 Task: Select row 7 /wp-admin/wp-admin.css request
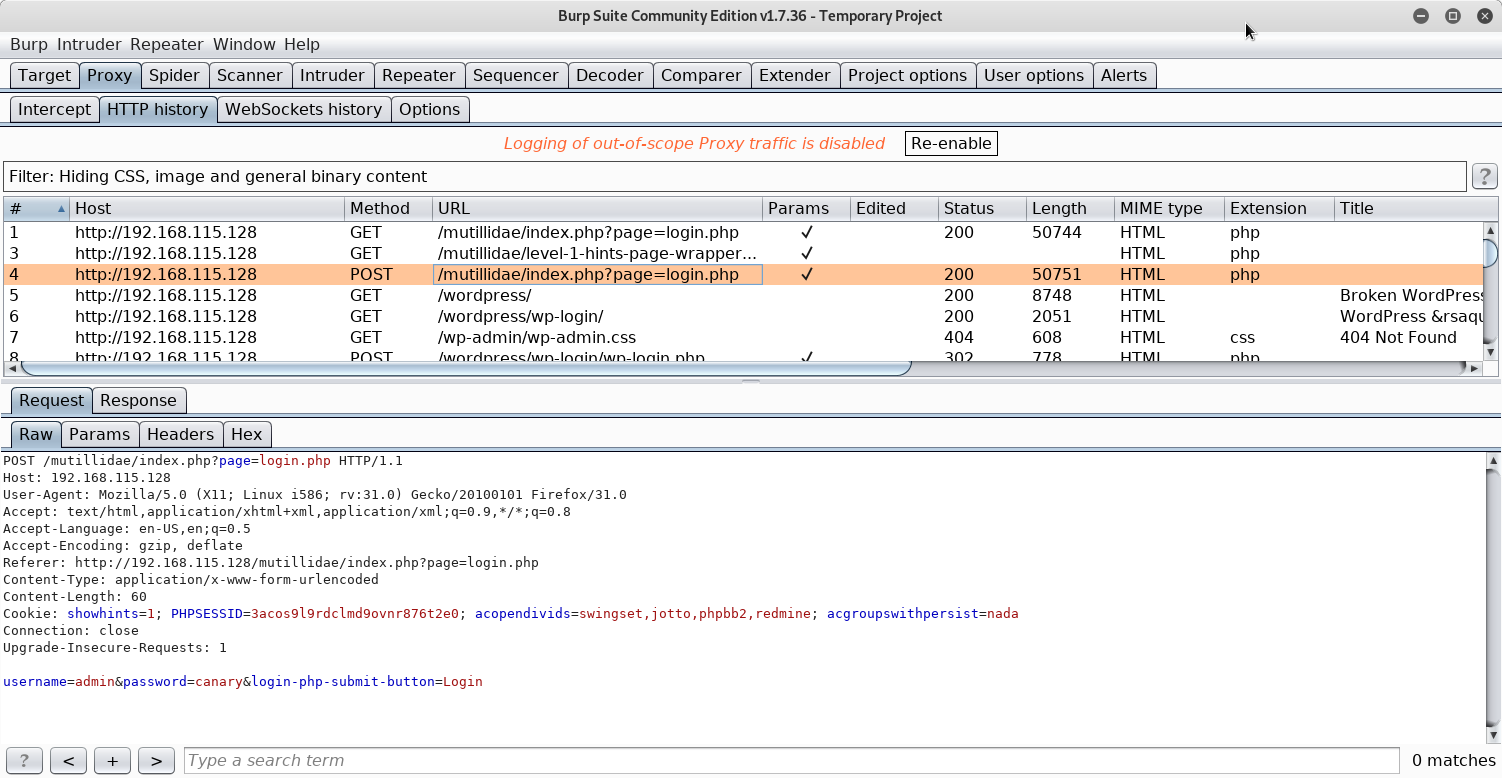coord(743,338)
